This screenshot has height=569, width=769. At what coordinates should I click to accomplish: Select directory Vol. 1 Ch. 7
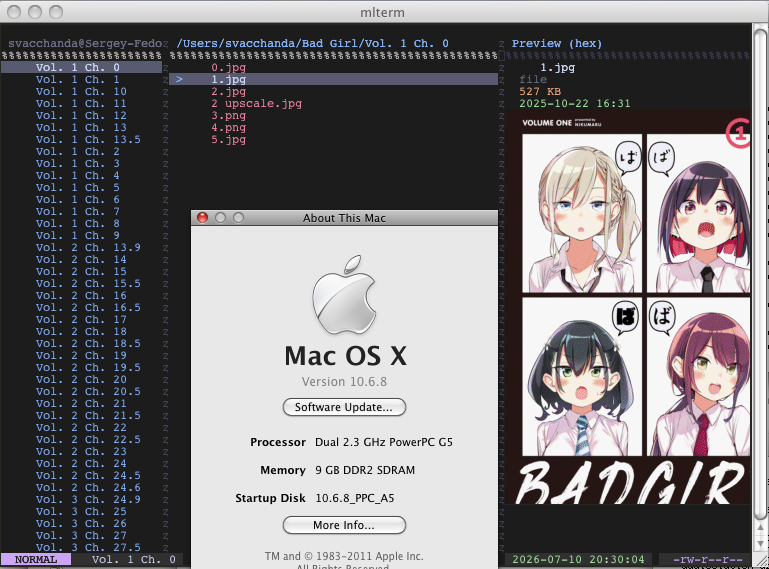pyautogui.click(x=77, y=211)
